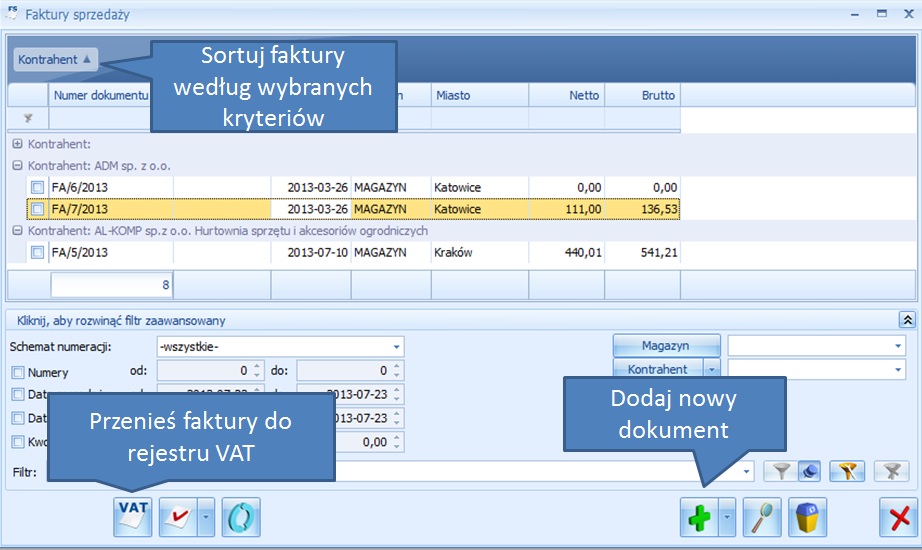This screenshot has width=922, height=550.
Task: Click the red checkmark confirm icon
Action: [x=178, y=517]
